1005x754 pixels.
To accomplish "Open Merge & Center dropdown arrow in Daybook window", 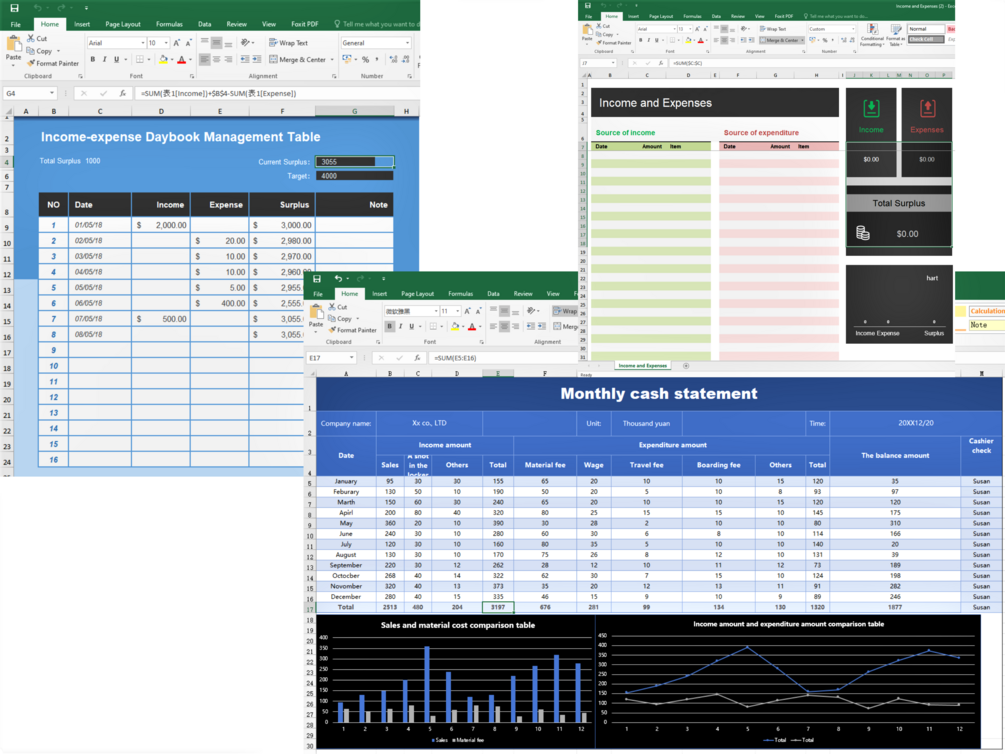I will [332, 60].
